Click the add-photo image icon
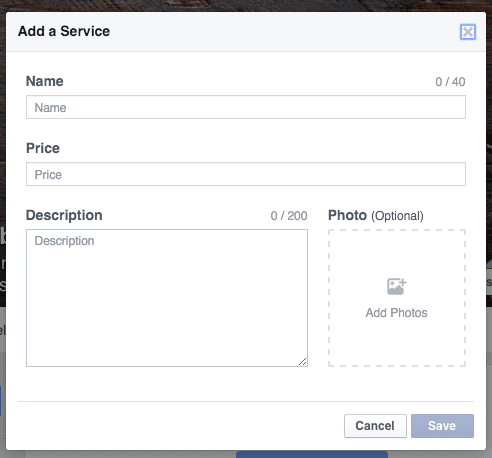 coord(396,286)
